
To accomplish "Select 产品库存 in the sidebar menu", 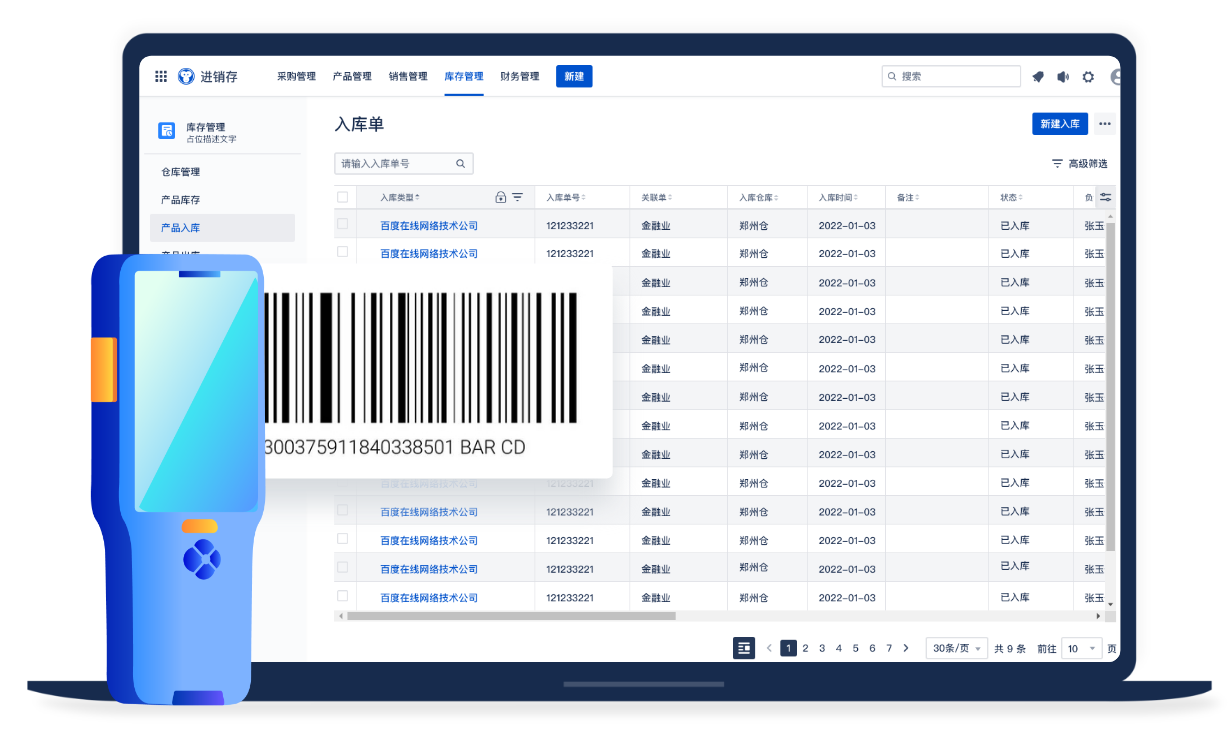I will point(183,199).
